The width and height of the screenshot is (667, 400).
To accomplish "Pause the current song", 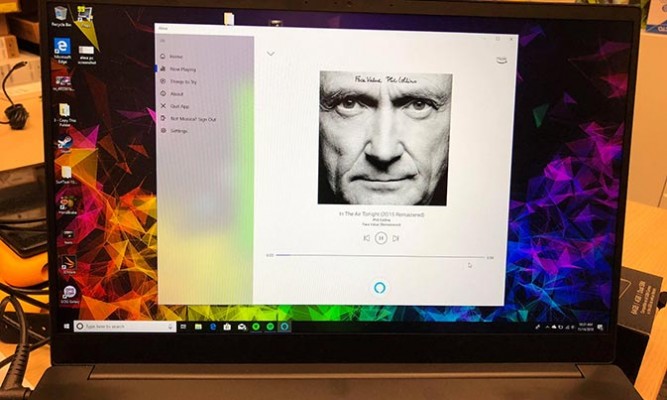I will tap(381, 238).
